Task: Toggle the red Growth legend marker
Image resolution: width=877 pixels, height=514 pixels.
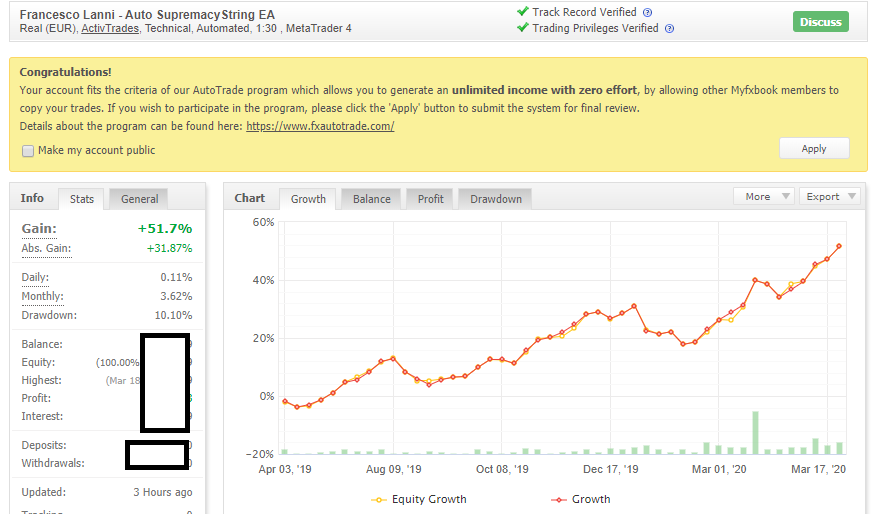Action: click(558, 499)
